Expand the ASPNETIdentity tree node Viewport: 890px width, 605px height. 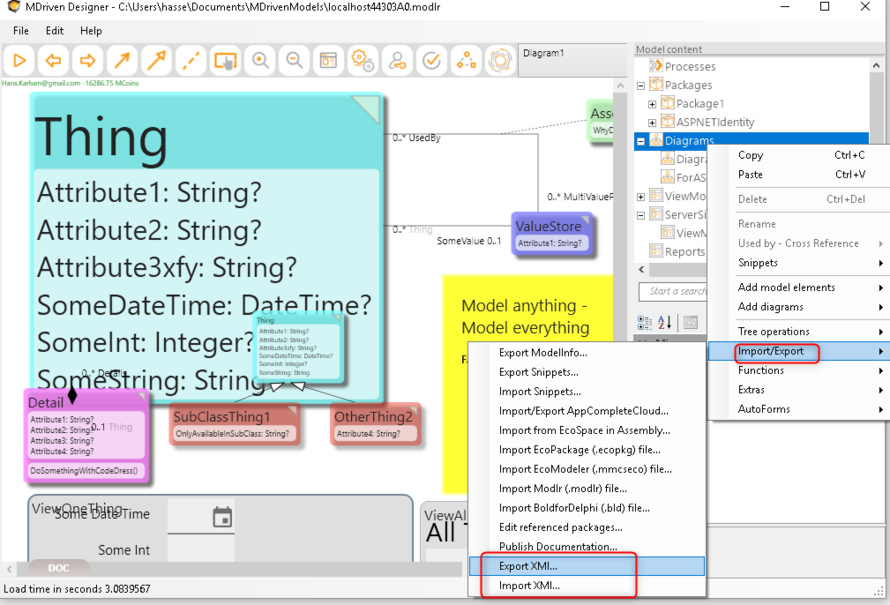point(653,123)
